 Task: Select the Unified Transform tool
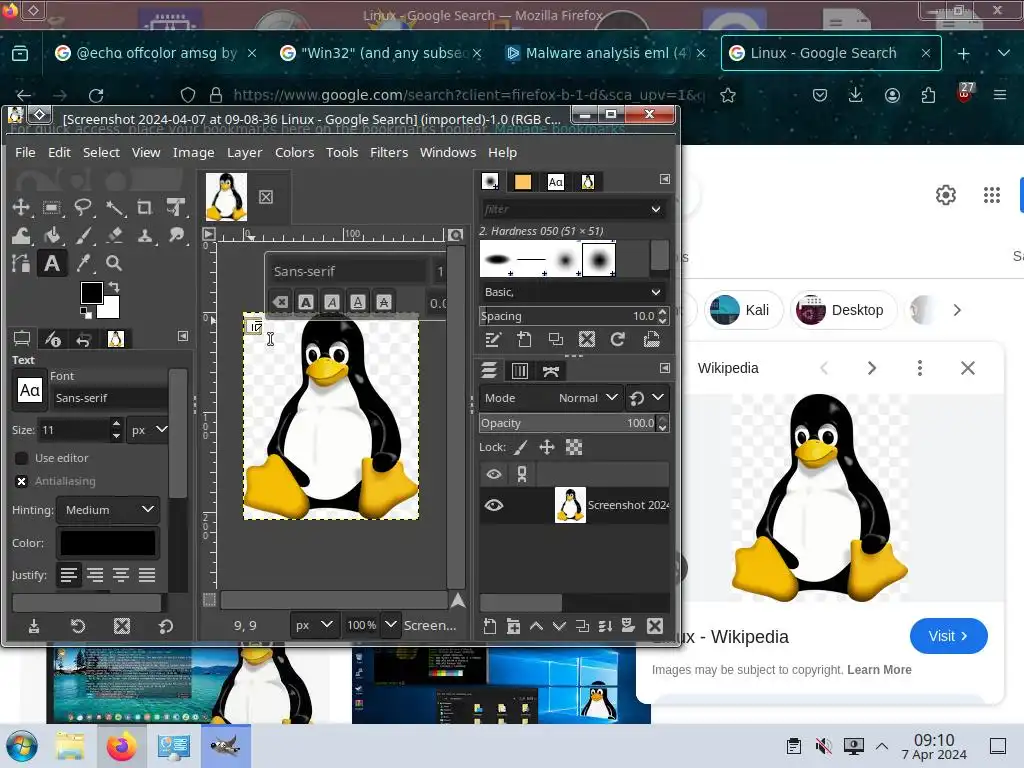tap(175, 208)
